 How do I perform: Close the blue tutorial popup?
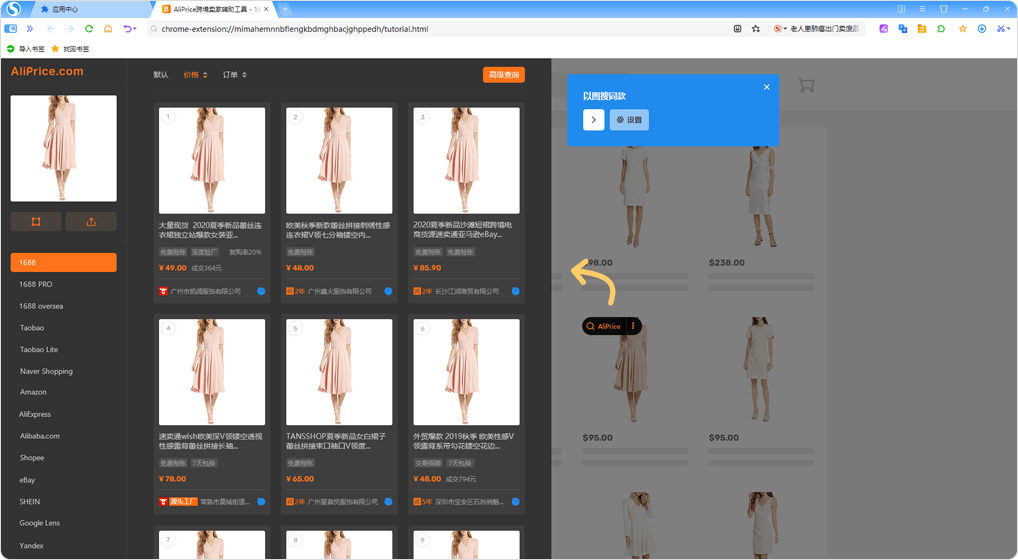[766, 87]
